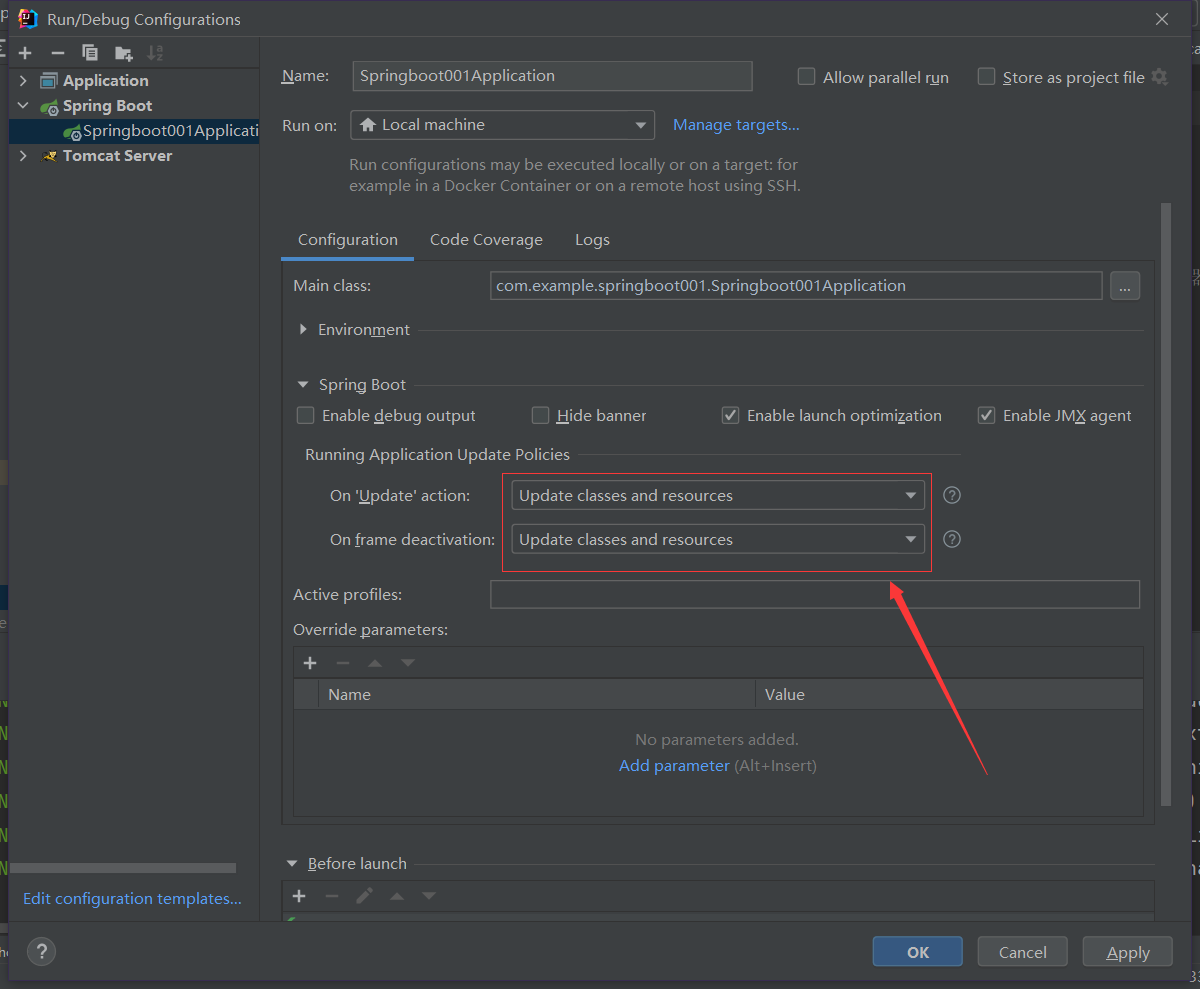The height and width of the screenshot is (989, 1200).
Task: Click the Add parameter link
Action: coord(674,766)
